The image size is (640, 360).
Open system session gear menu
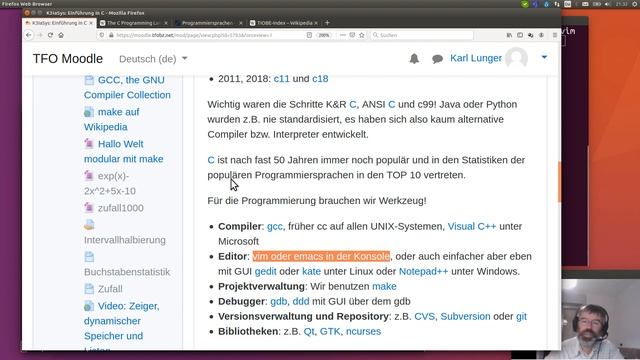[x=635, y=4]
